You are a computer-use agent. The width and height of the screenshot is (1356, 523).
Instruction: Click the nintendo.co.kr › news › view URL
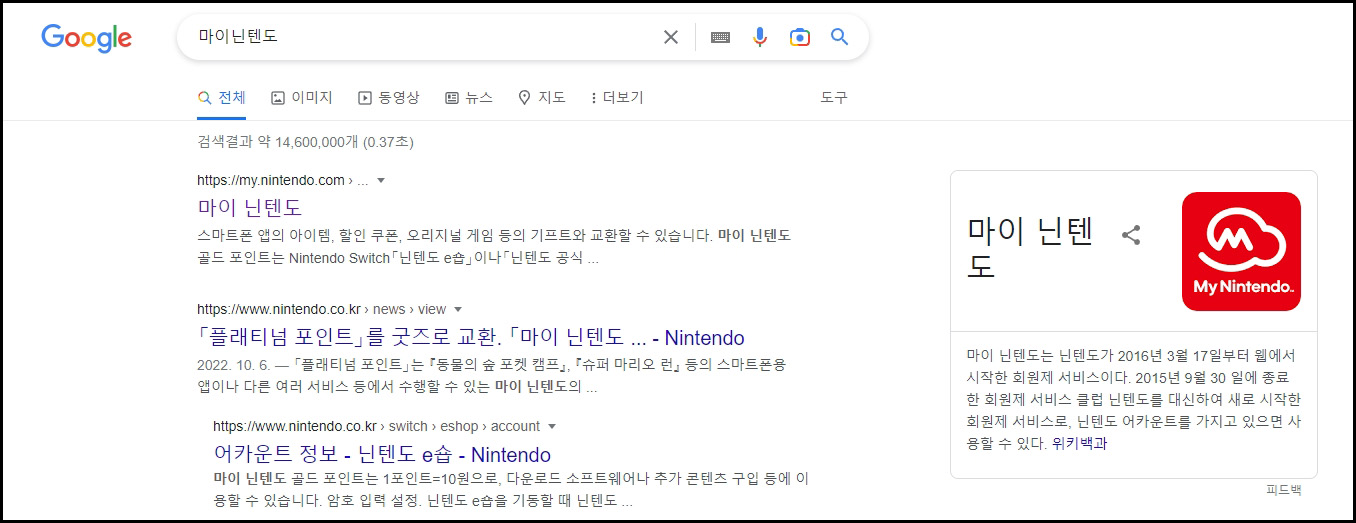coord(322,309)
